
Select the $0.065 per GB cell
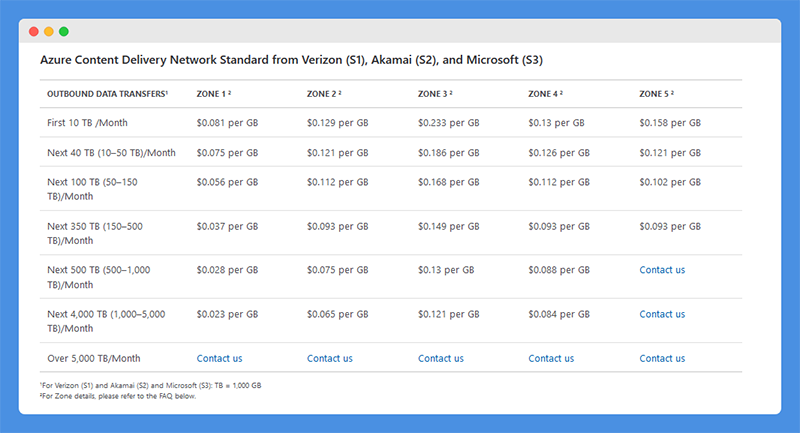pyautogui.click(x=337, y=314)
